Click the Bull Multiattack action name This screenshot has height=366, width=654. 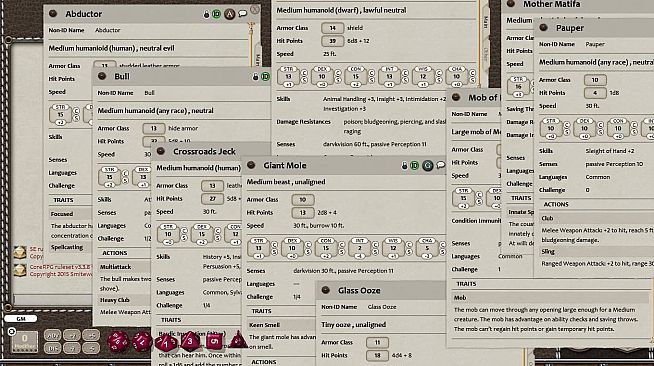pyautogui.click(x=116, y=267)
